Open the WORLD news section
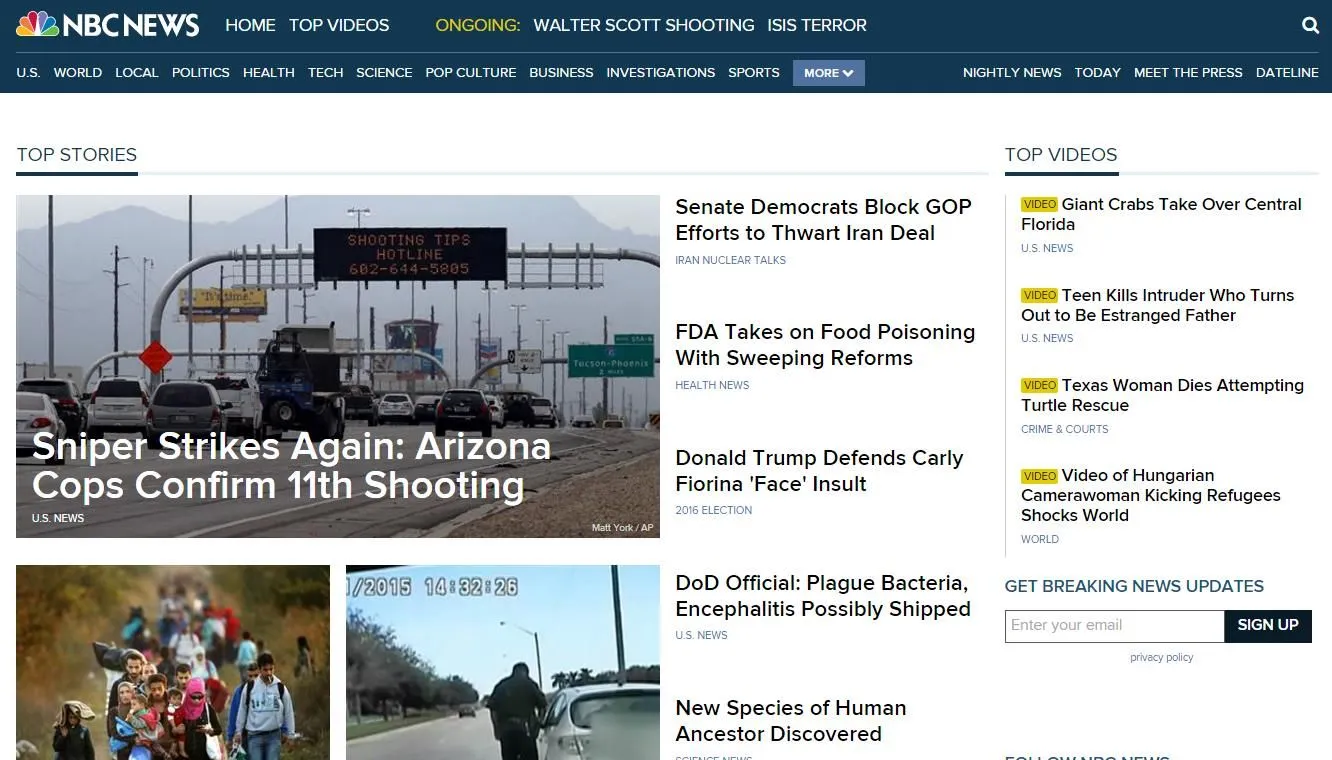The image size is (1332, 760). pyautogui.click(x=78, y=72)
